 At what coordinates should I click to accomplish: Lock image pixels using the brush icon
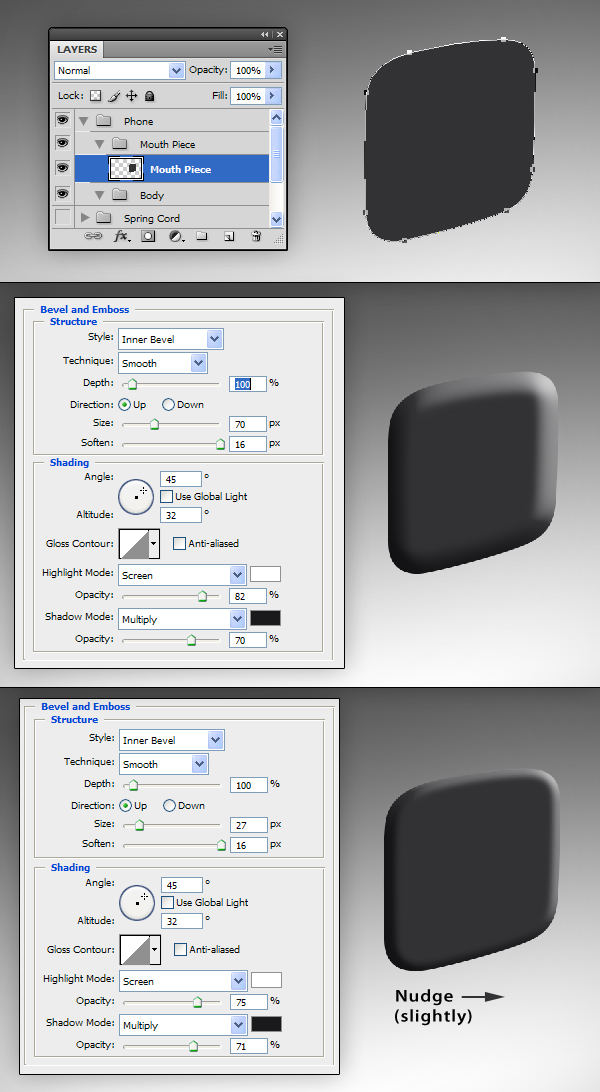pos(114,95)
